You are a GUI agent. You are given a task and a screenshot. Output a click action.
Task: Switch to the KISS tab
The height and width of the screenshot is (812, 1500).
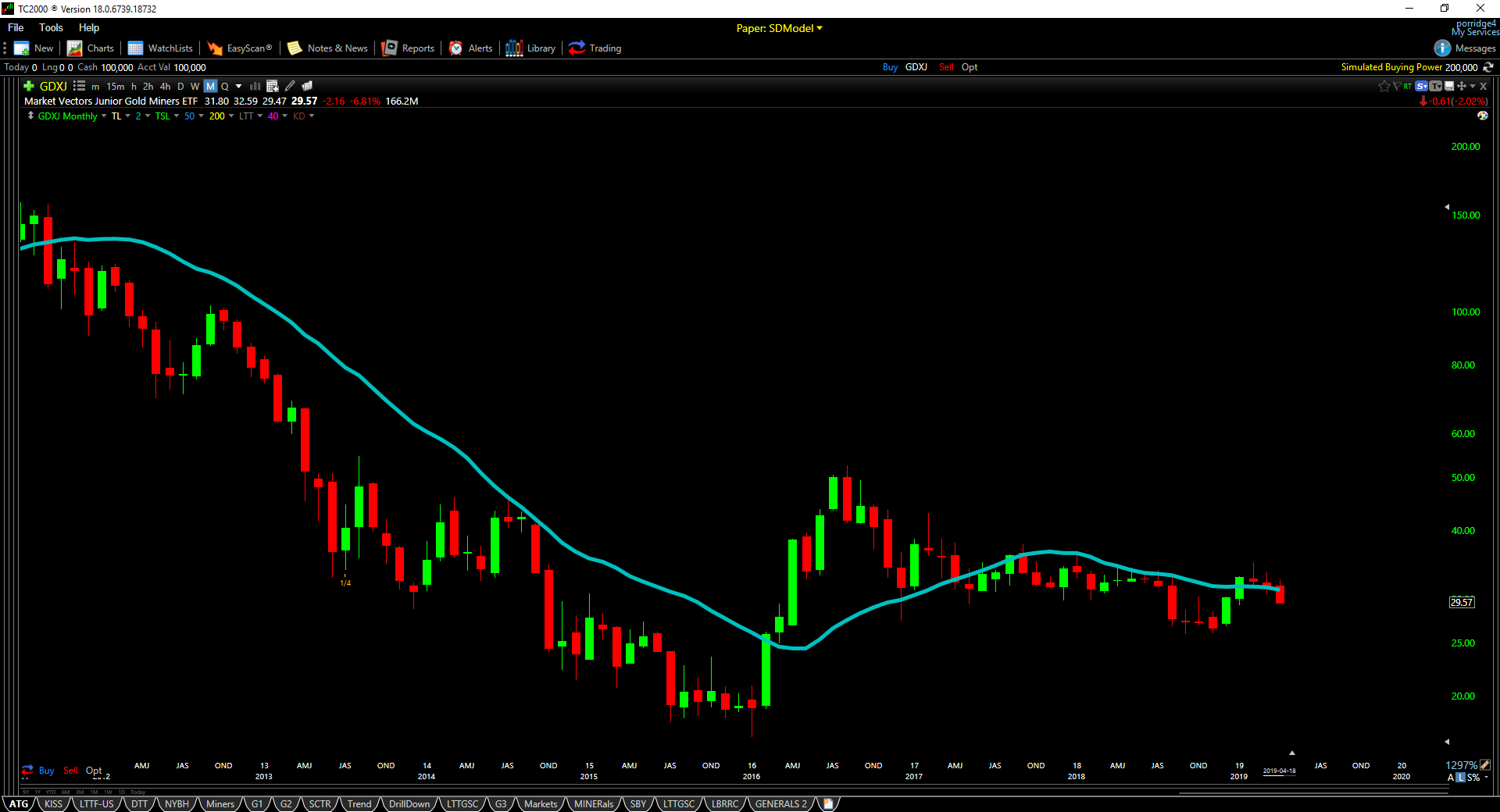(53, 803)
